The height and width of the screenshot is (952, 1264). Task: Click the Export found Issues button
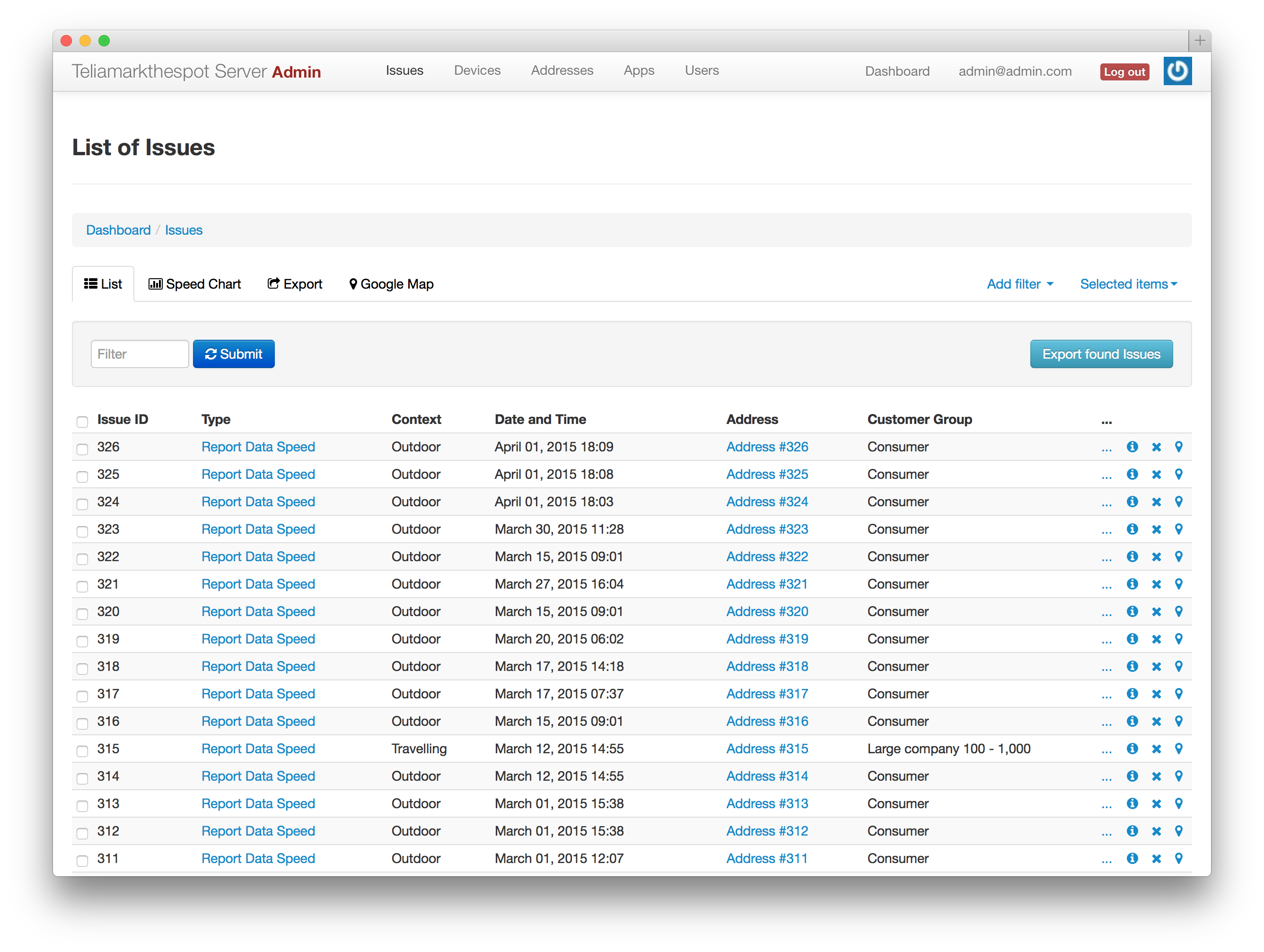pyautogui.click(x=1101, y=354)
